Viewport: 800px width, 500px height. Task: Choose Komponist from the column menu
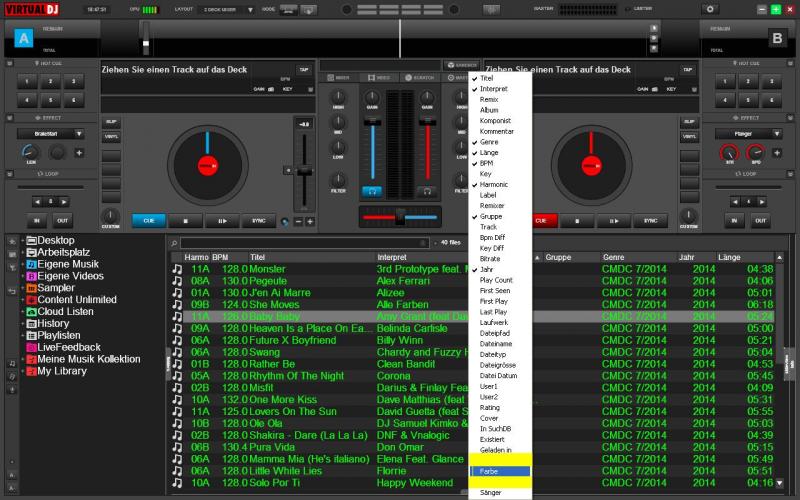[496, 121]
